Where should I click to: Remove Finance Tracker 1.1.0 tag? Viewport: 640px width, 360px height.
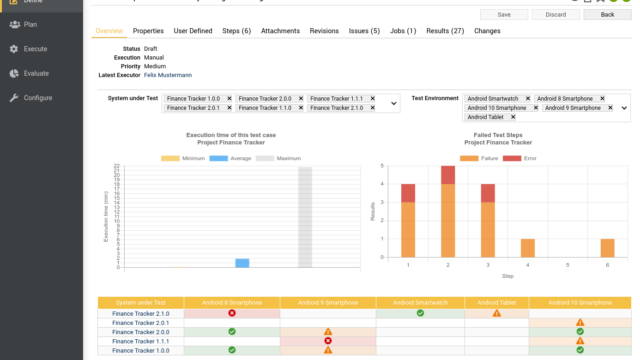click(x=301, y=108)
